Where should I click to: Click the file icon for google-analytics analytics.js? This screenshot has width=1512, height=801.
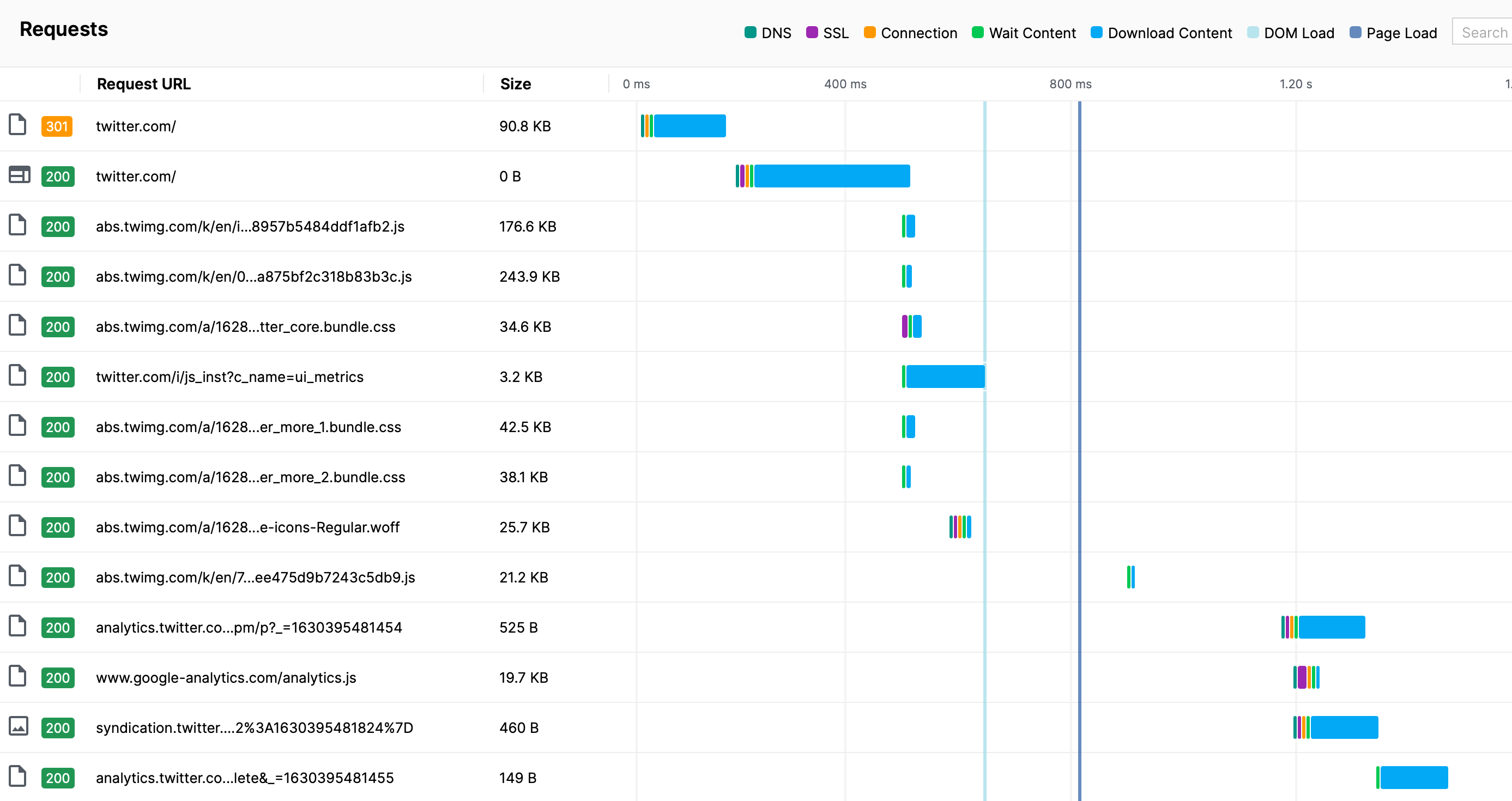[x=17, y=677]
